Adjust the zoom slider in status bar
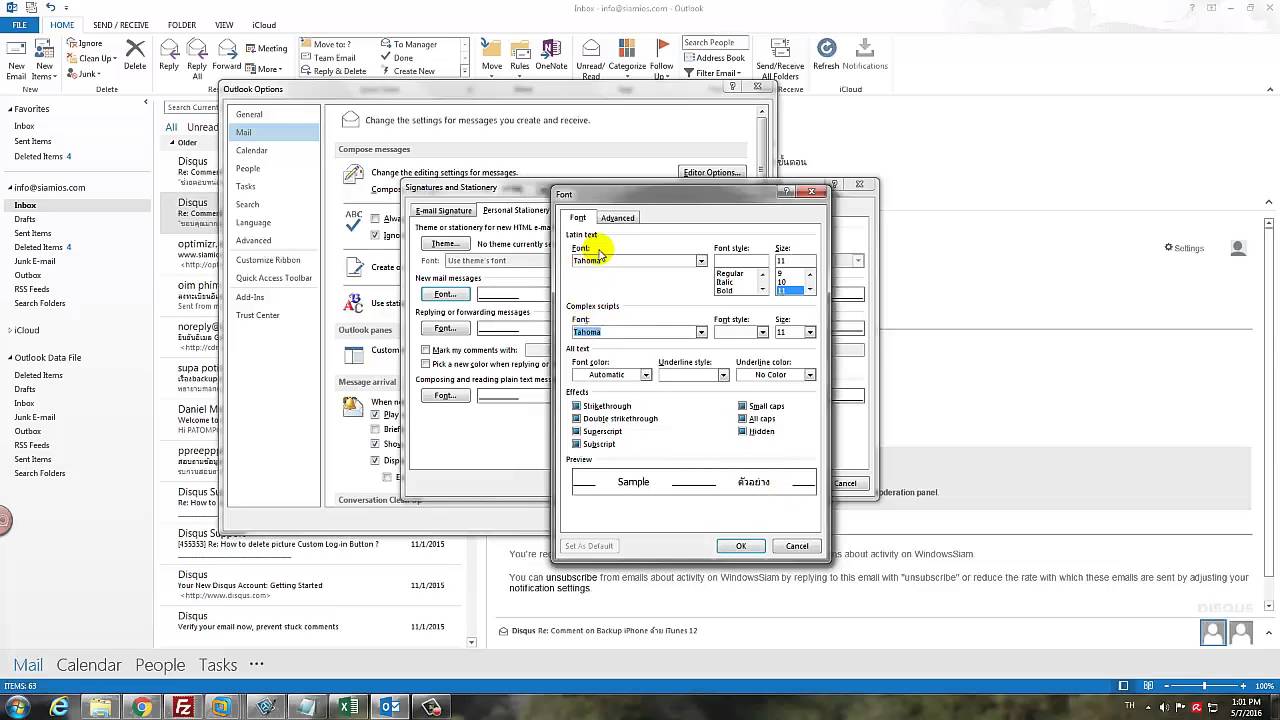The image size is (1280, 720). [x=1204, y=686]
